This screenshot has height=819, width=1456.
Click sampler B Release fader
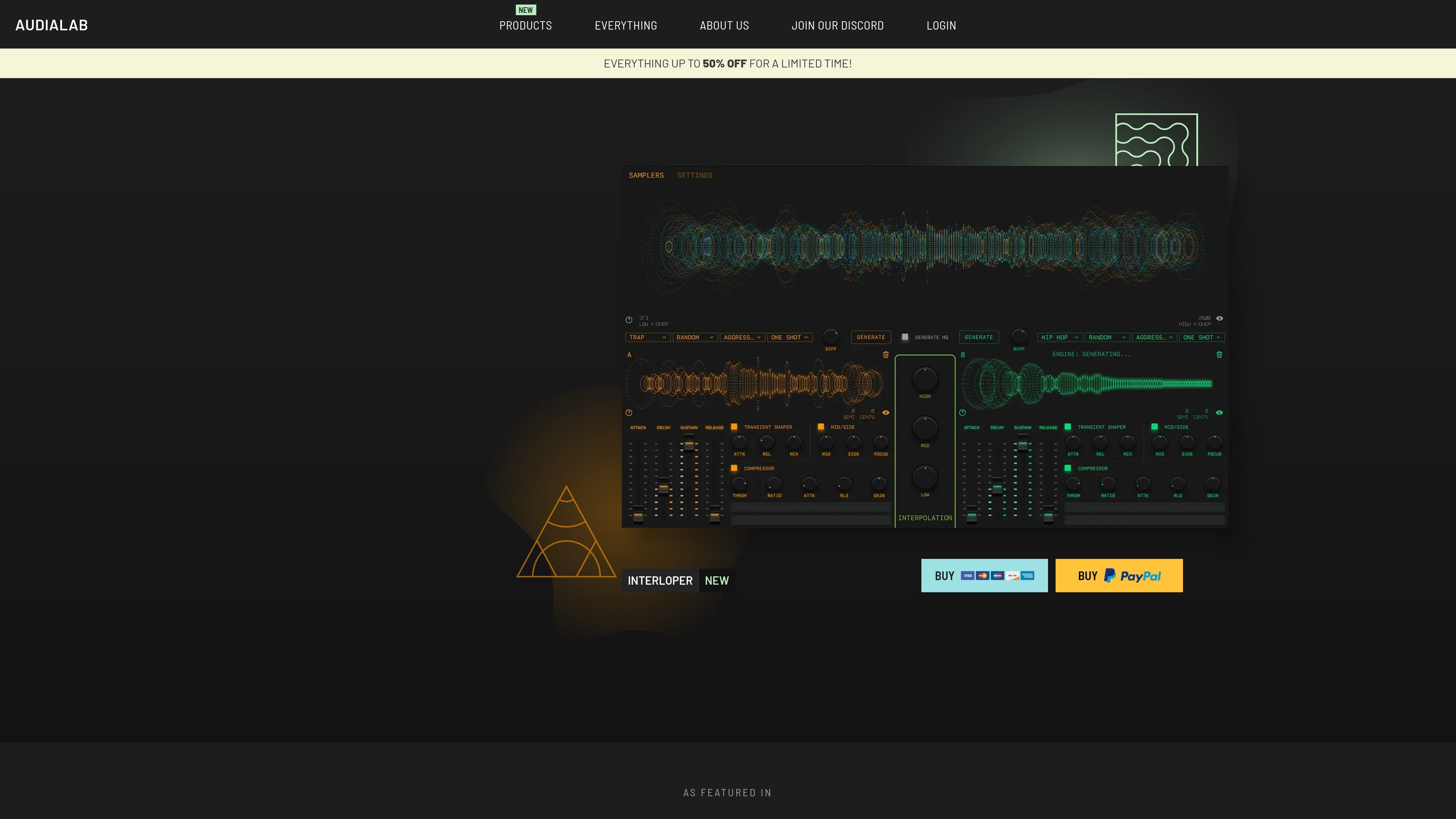tap(1048, 515)
